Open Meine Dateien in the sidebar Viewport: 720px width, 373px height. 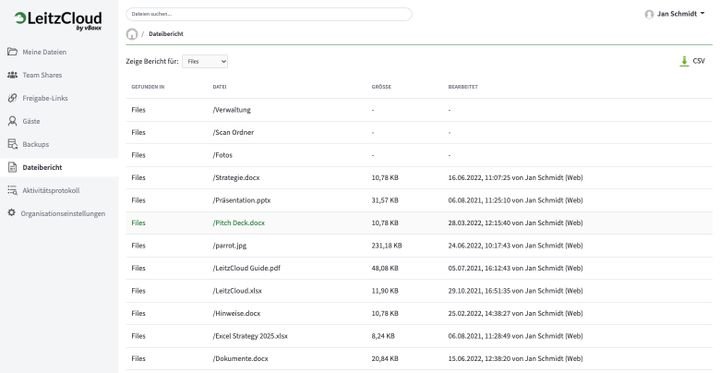(x=44, y=52)
